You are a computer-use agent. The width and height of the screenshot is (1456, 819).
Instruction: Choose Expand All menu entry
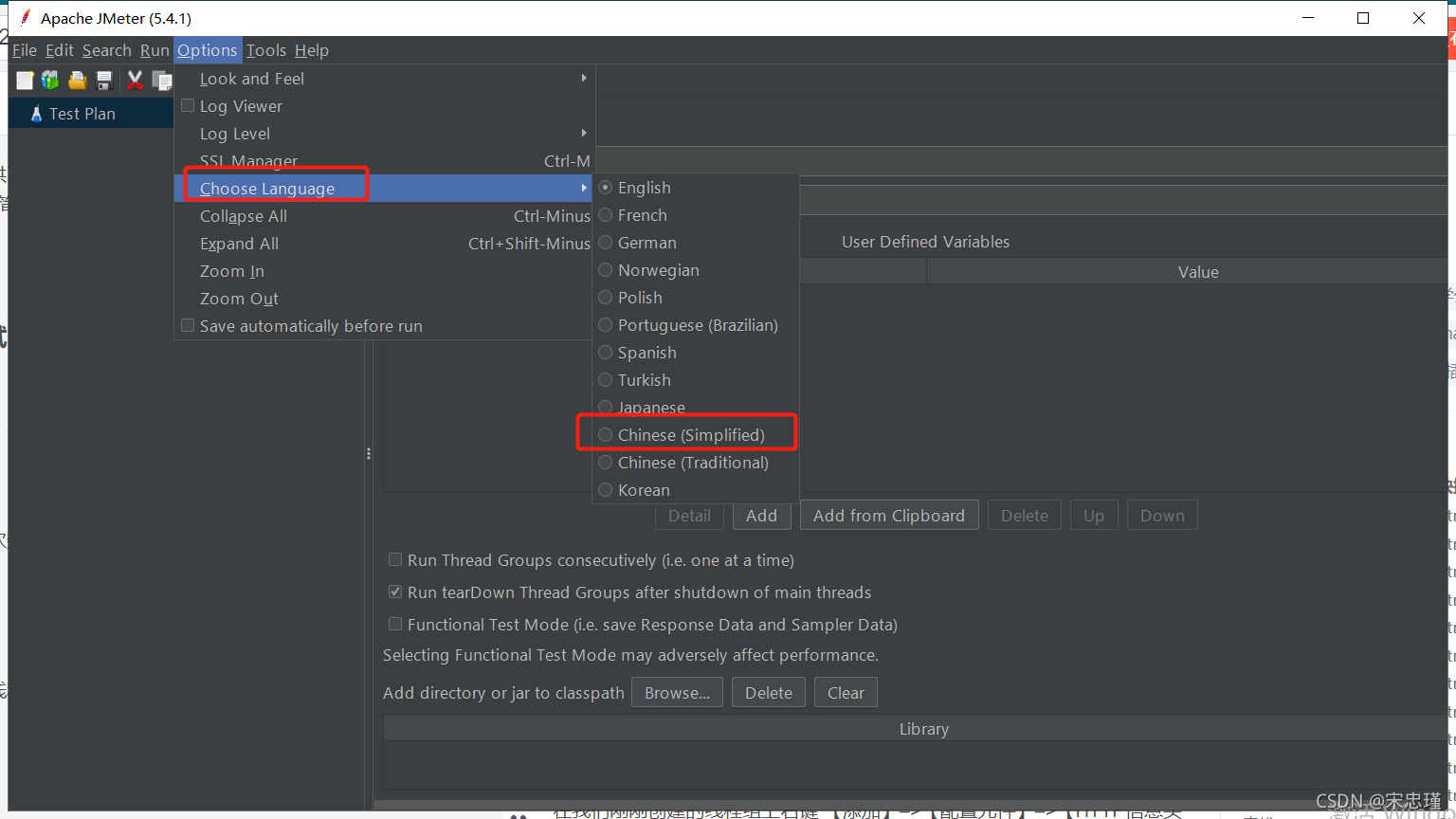click(384, 244)
